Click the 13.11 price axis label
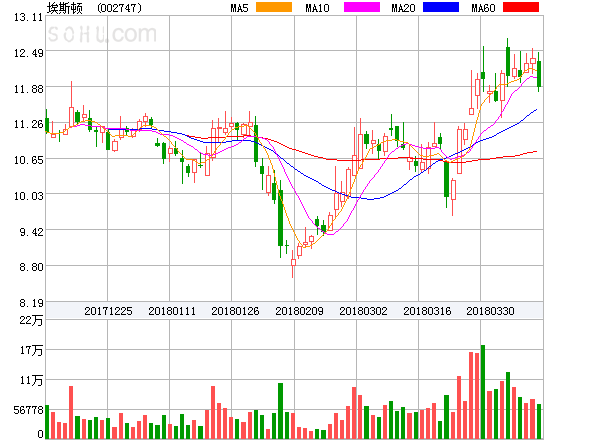 click(28, 17)
